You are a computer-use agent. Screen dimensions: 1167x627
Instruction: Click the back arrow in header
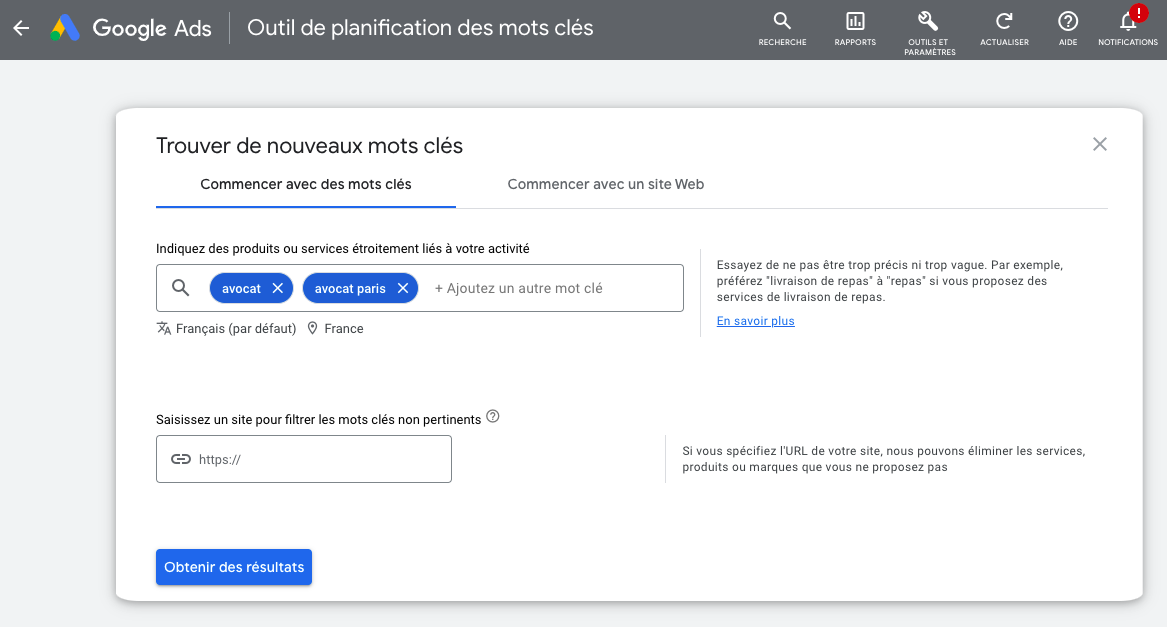[21, 28]
